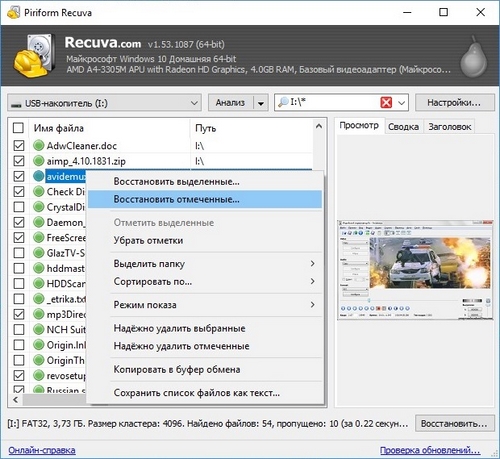Click the Recuva hard hat logo
This screenshot has height=459, width=500.
pyautogui.click(x=35, y=55)
